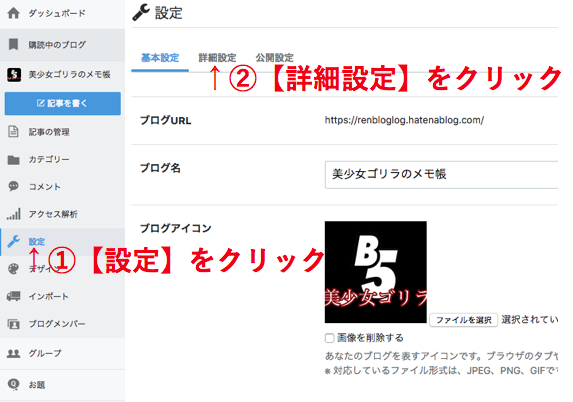The width and height of the screenshot is (573, 402).
Task: Click the ブログ名 text field
Action: [x=441, y=175]
